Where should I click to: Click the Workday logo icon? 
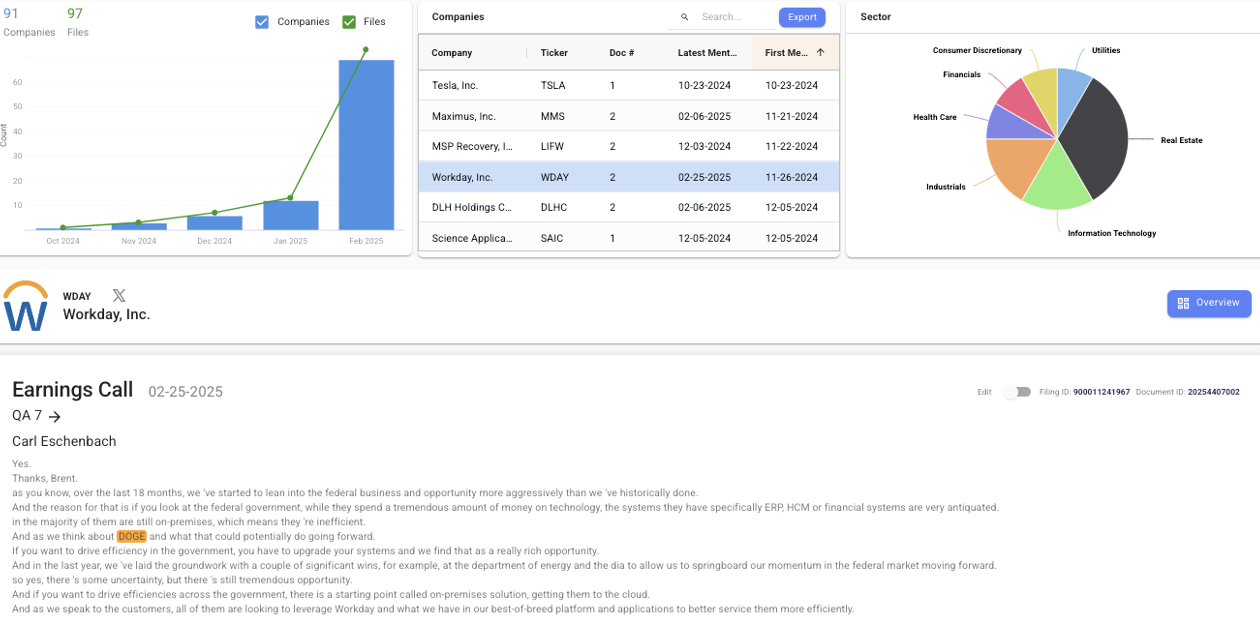point(25,307)
